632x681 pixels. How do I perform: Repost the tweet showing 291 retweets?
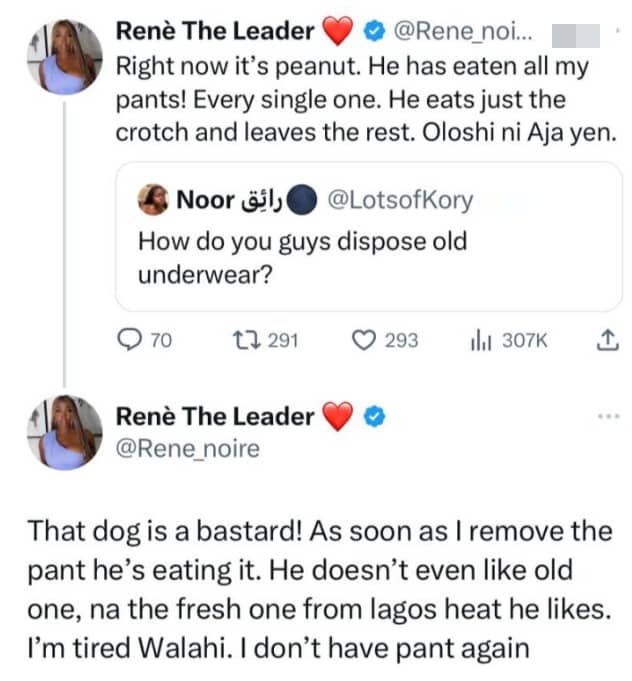[x=242, y=341]
